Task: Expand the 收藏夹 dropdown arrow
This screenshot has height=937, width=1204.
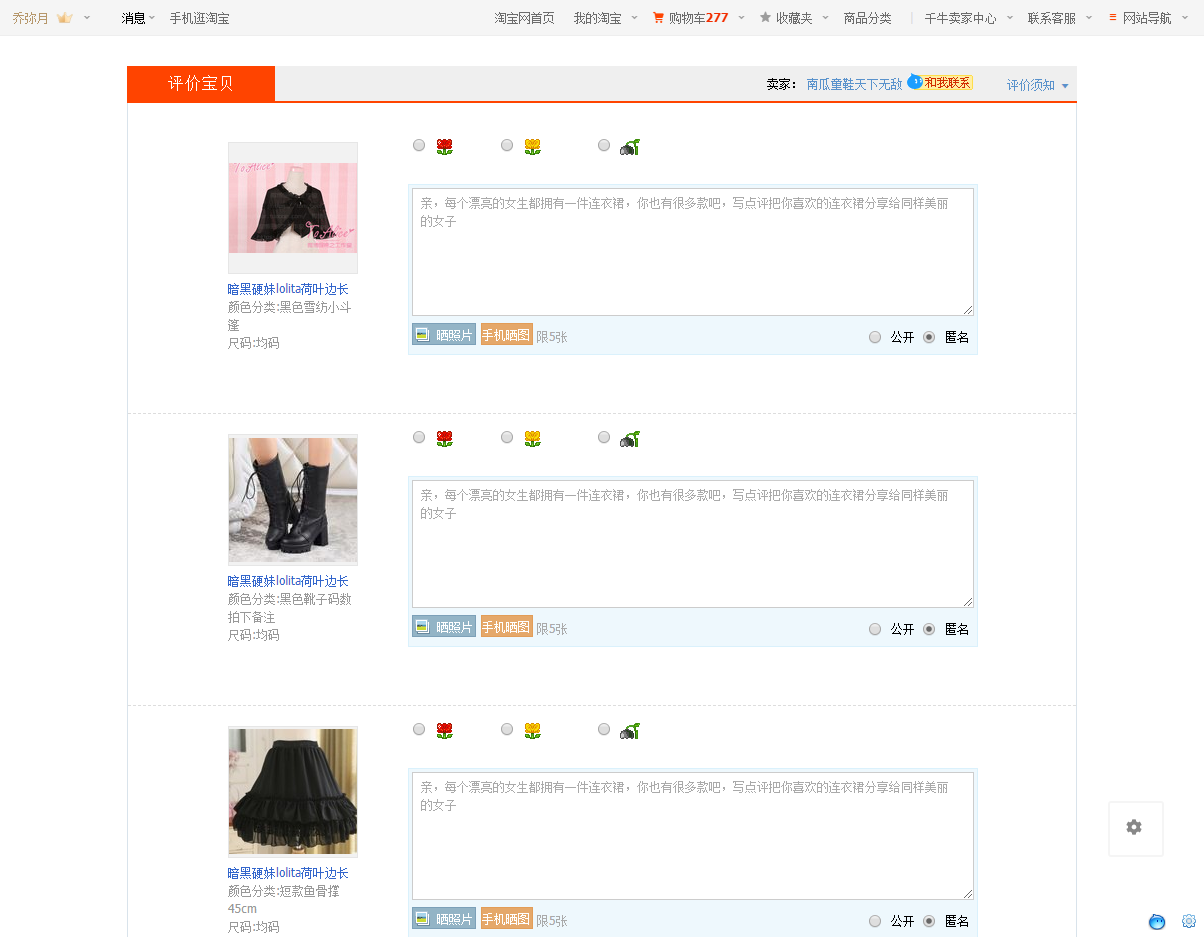Action: click(825, 18)
